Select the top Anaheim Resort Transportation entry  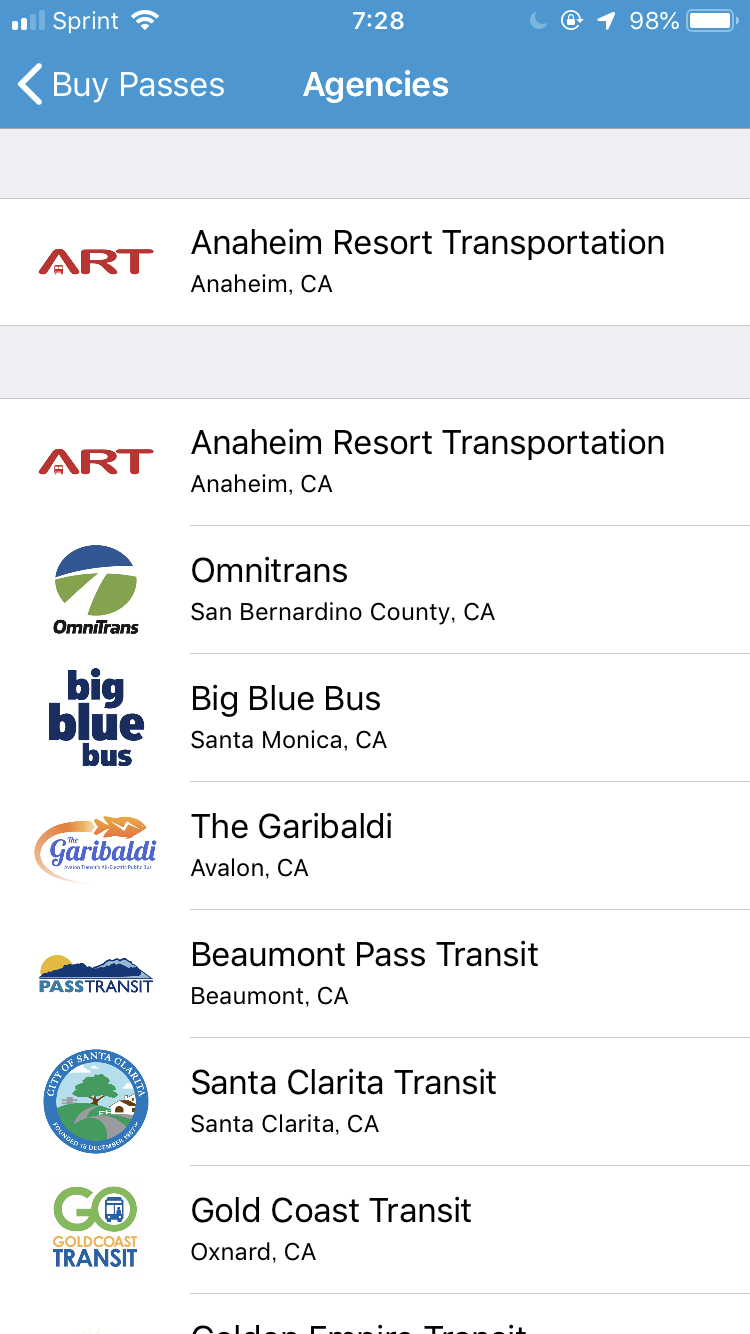pos(375,262)
